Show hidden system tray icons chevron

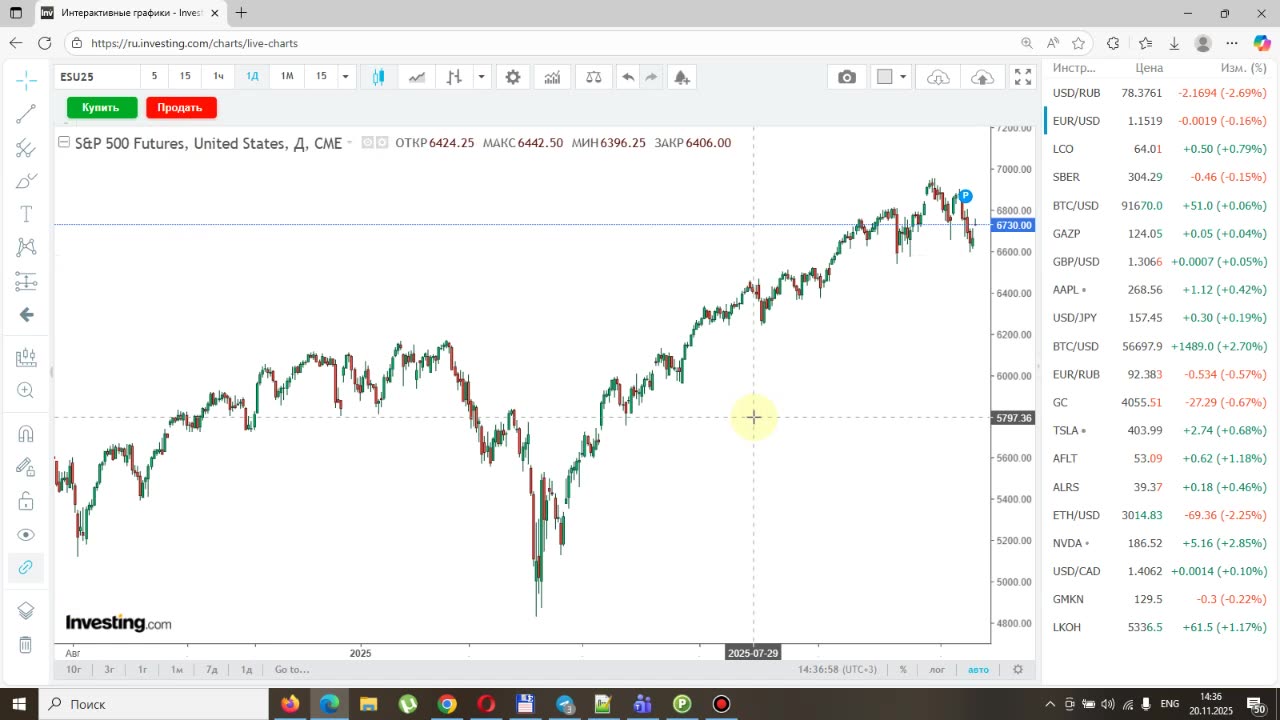tap(1049, 704)
